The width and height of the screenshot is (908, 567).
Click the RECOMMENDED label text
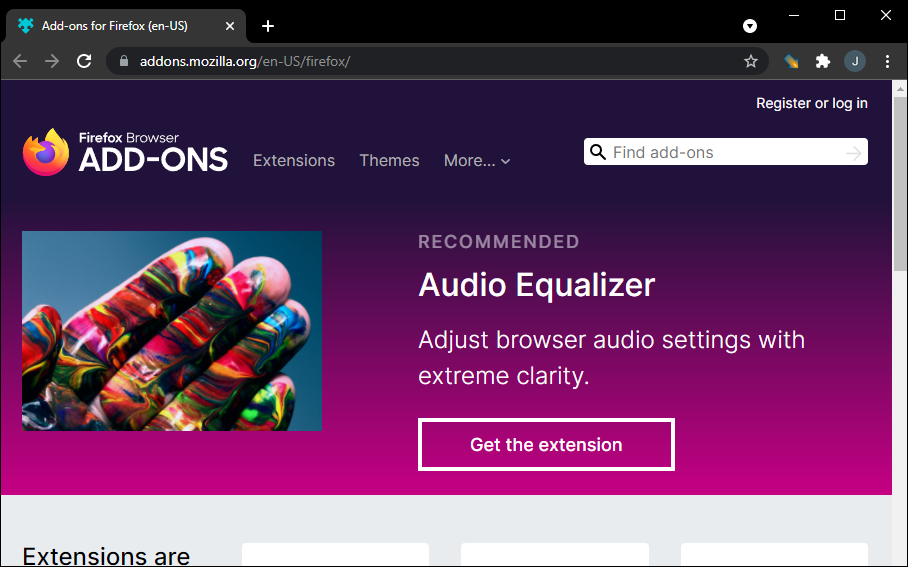(x=499, y=242)
